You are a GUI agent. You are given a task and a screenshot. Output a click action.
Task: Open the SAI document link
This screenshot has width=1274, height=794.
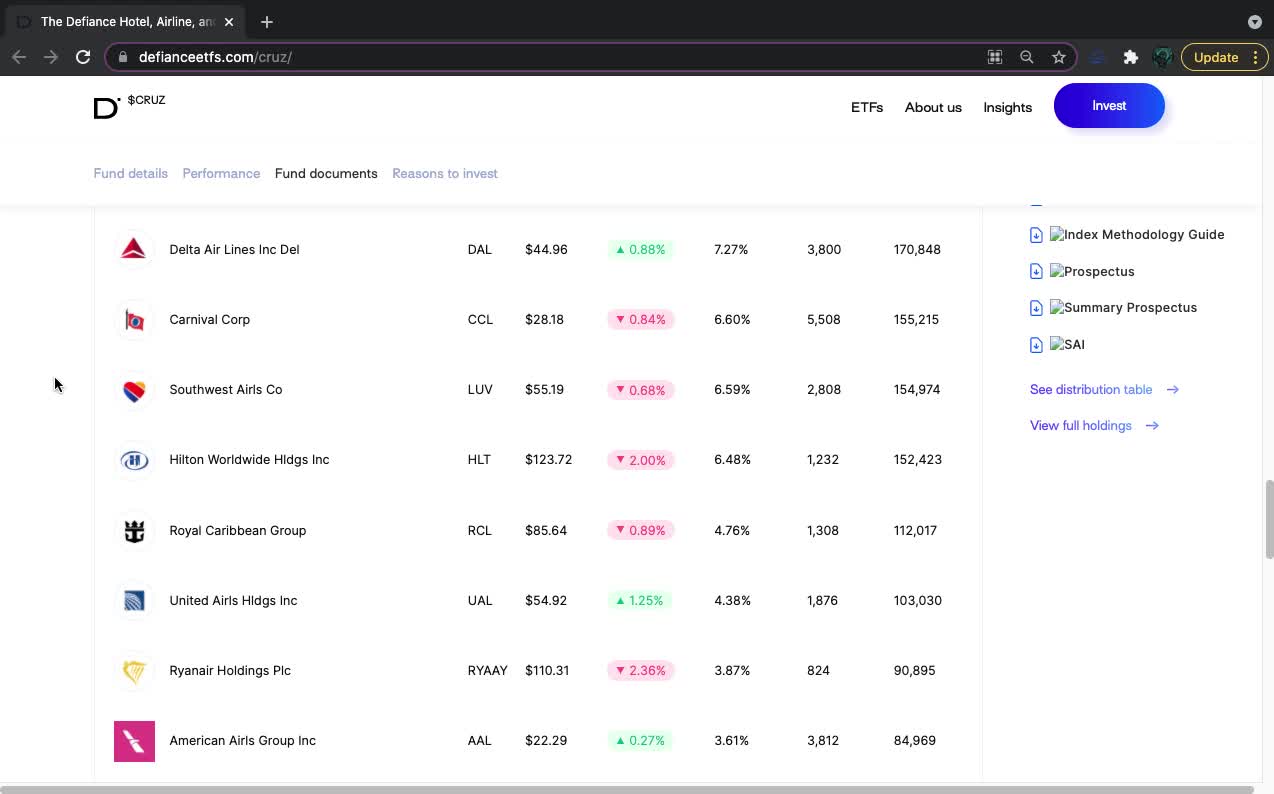[x=1067, y=345]
